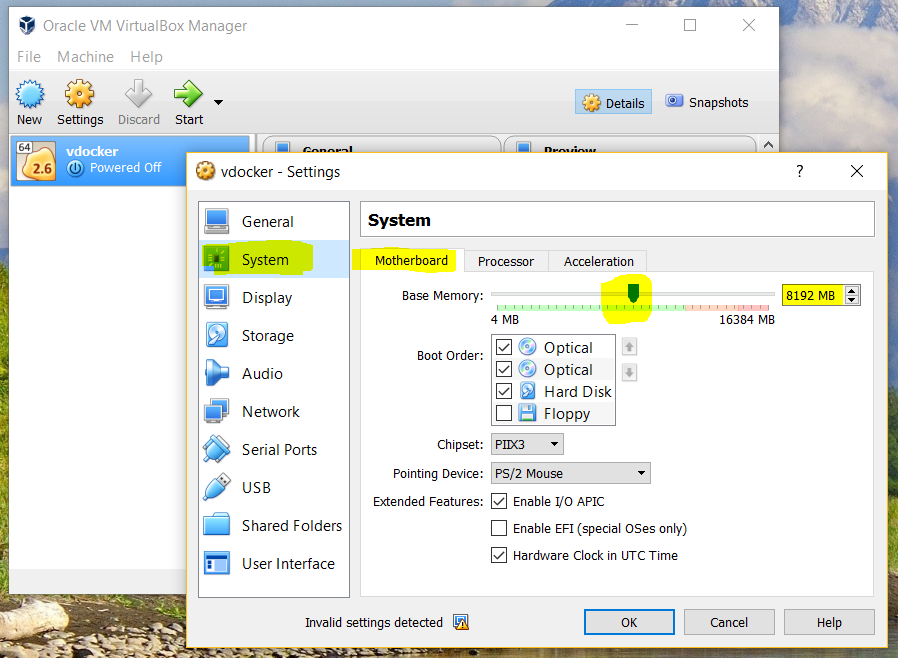This screenshot has width=898, height=658.
Task: Open the File menu
Action: [x=29, y=57]
